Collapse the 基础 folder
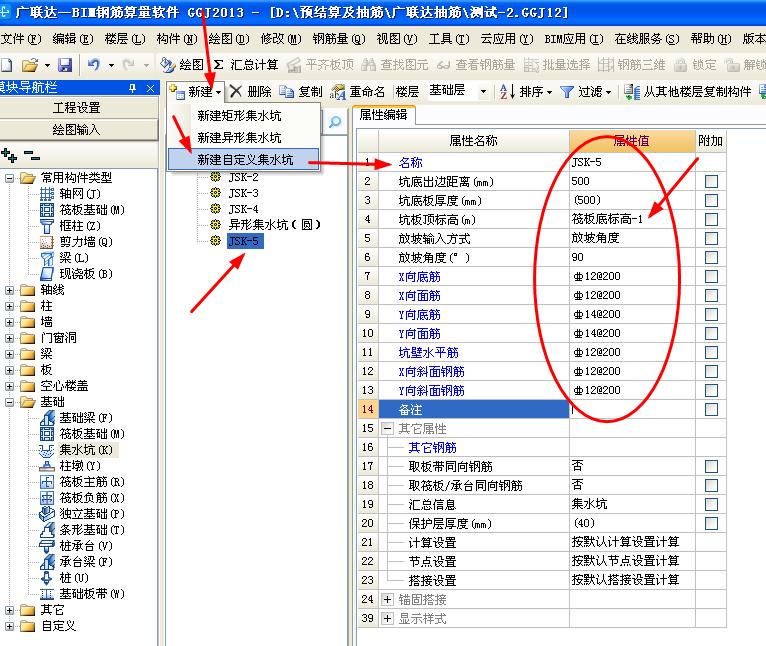 9,402
